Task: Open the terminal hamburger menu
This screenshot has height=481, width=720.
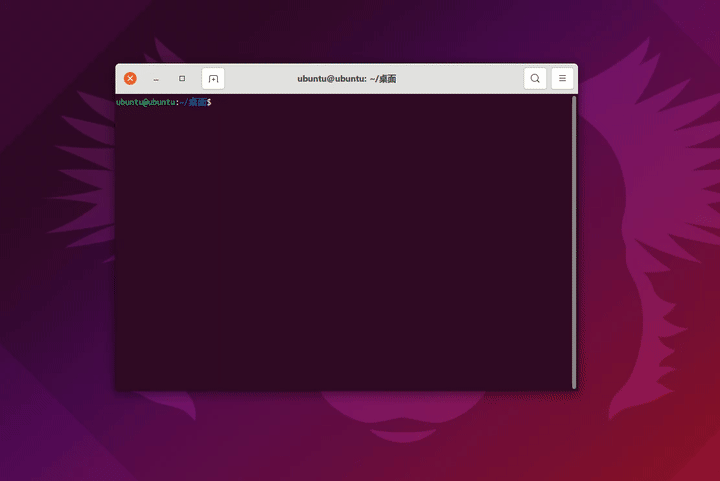Action: 562,78
